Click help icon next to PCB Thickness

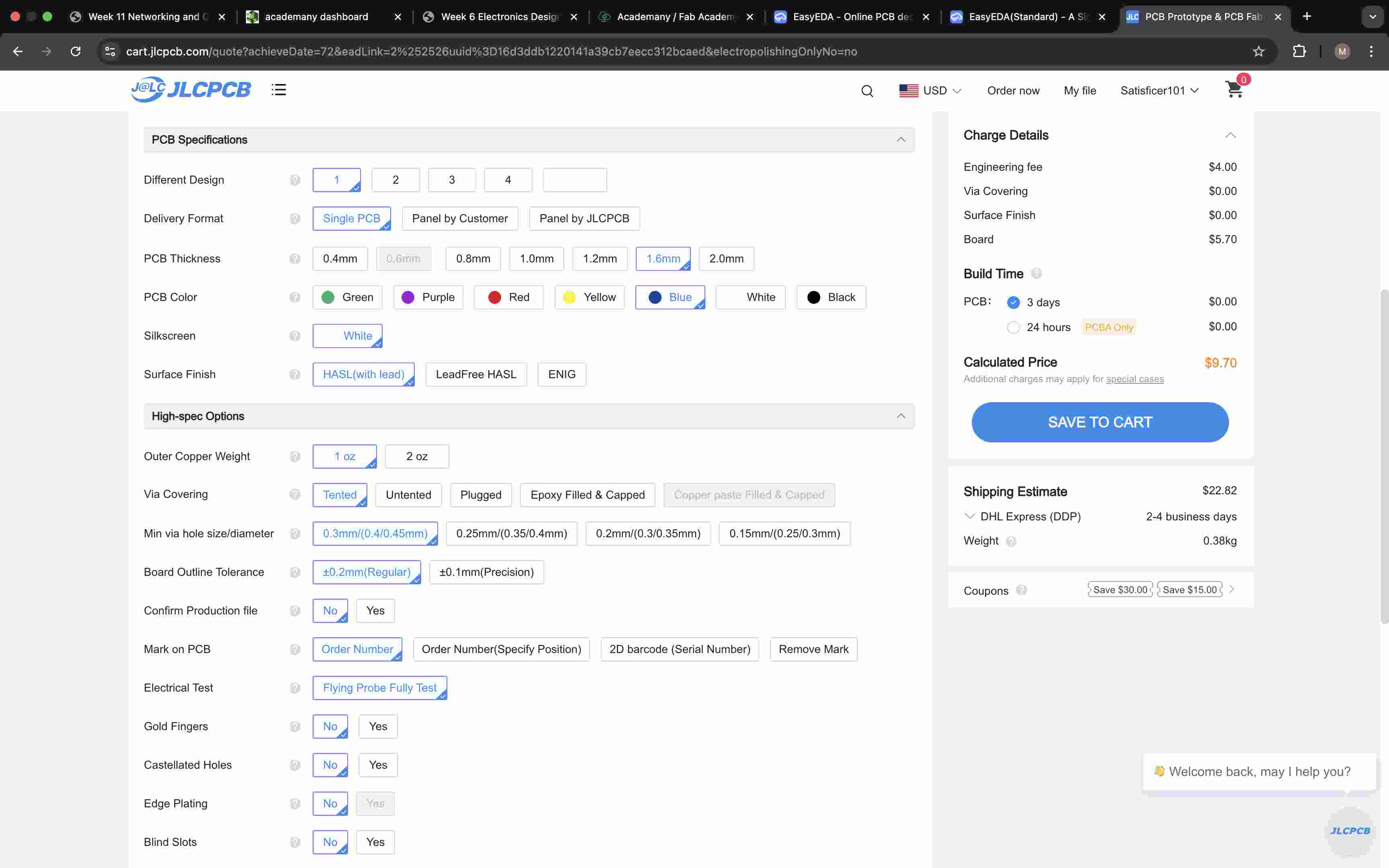(x=295, y=259)
